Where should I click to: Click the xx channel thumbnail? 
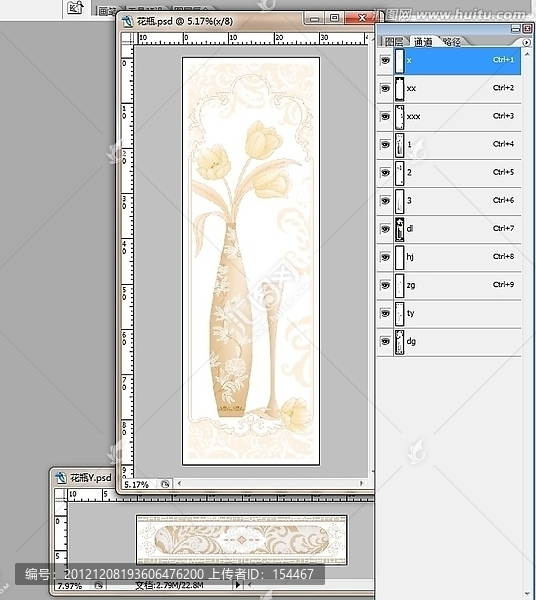(399, 88)
